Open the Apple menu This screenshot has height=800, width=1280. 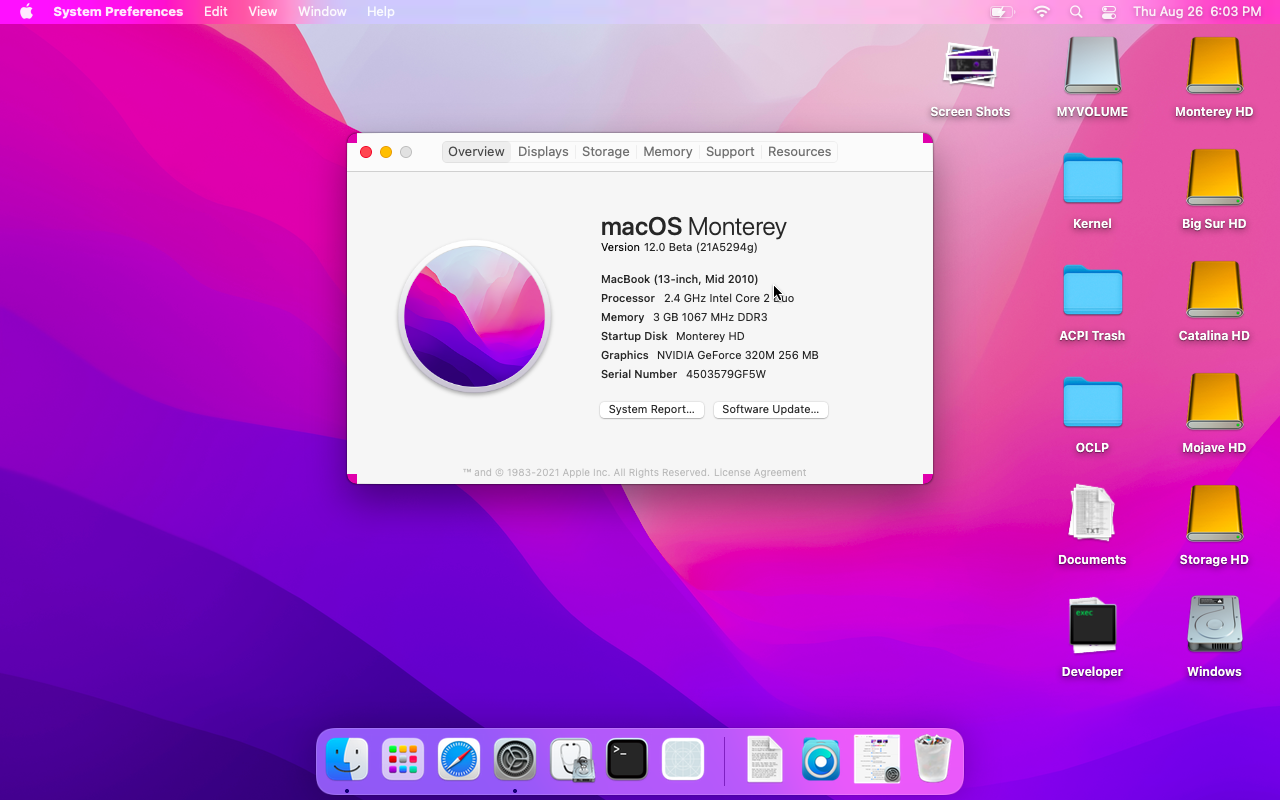click(x=26, y=12)
